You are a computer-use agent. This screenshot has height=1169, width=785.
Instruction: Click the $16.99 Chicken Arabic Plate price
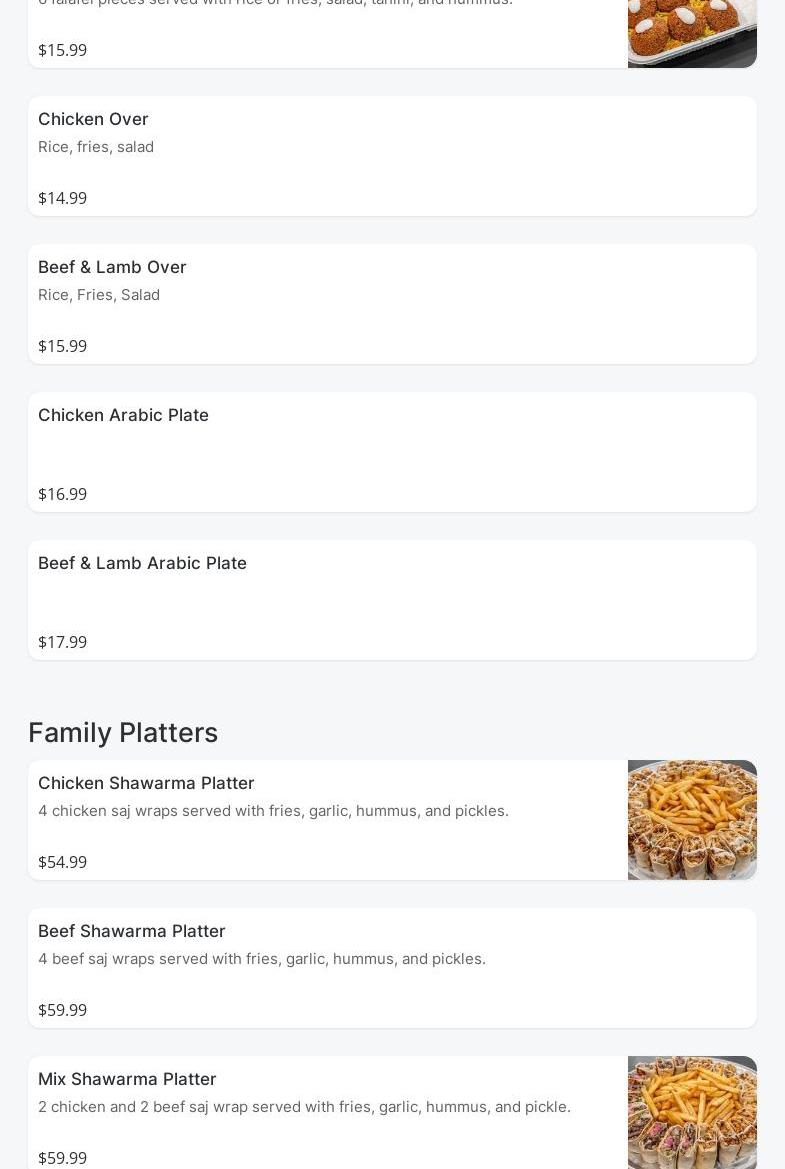tap(63, 494)
